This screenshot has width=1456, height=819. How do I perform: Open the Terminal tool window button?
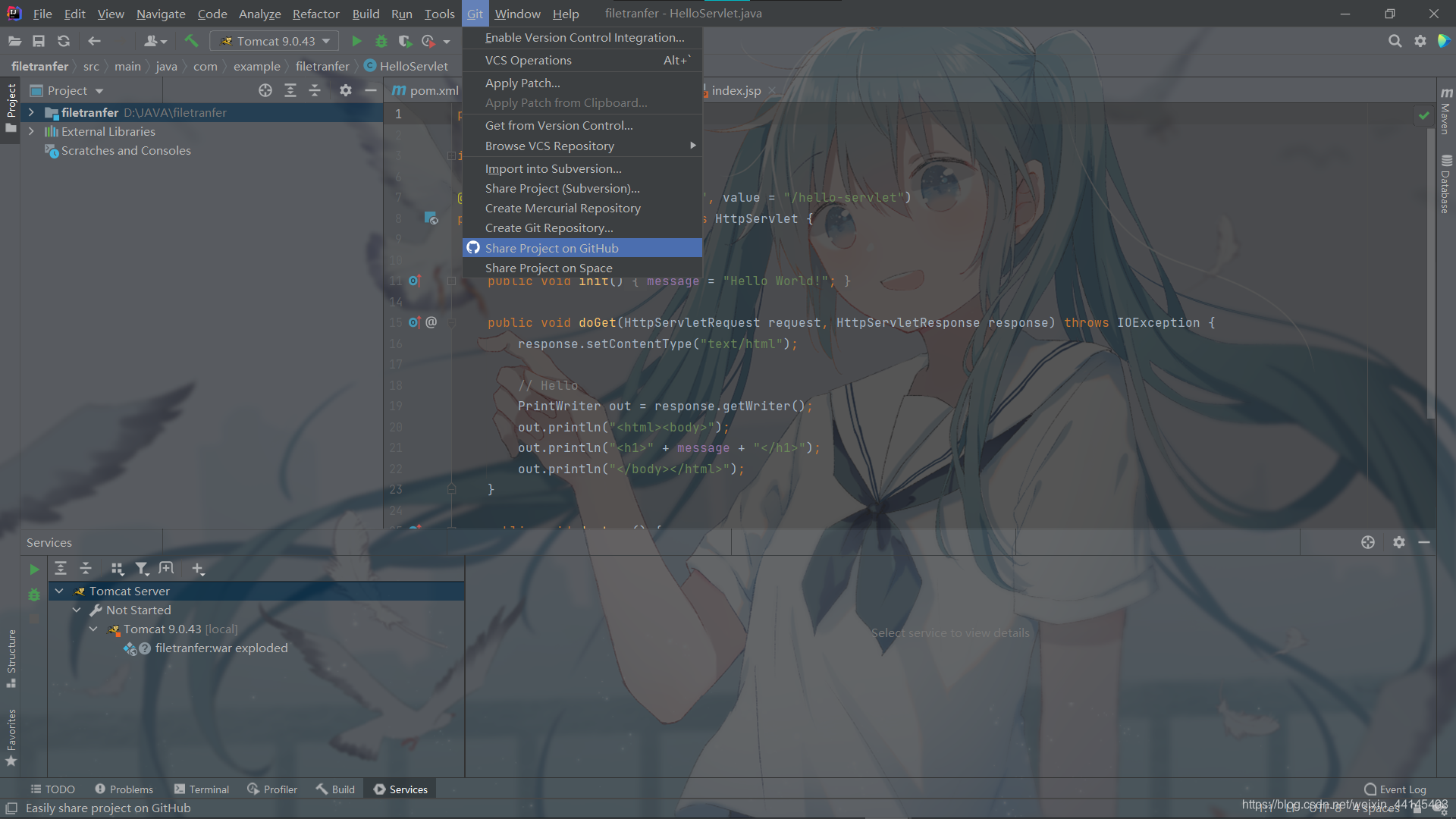(x=202, y=789)
